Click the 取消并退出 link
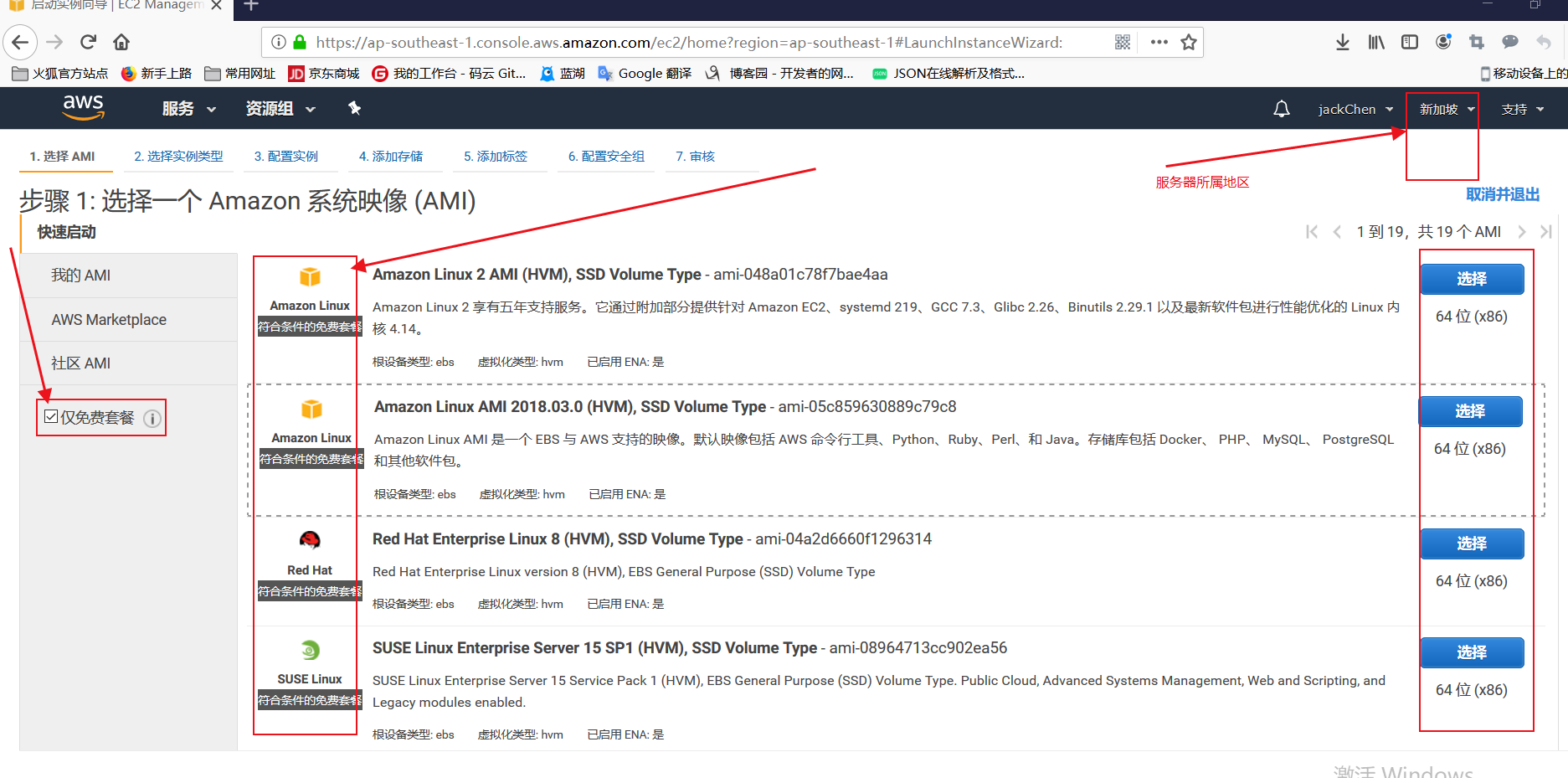Screen dimensions: 1568x778 point(1503,194)
